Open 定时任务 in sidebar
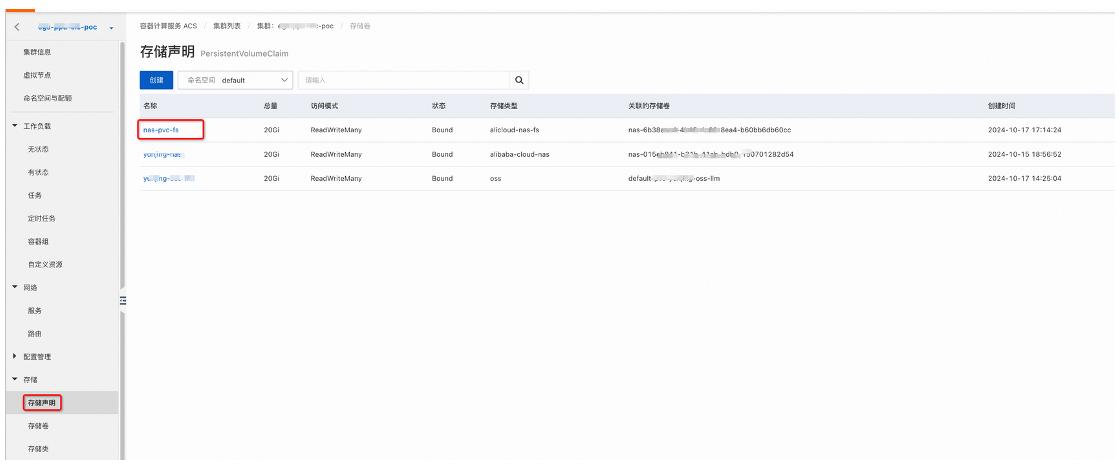The height and width of the screenshot is (472, 1119). pyautogui.click(x=41, y=219)
